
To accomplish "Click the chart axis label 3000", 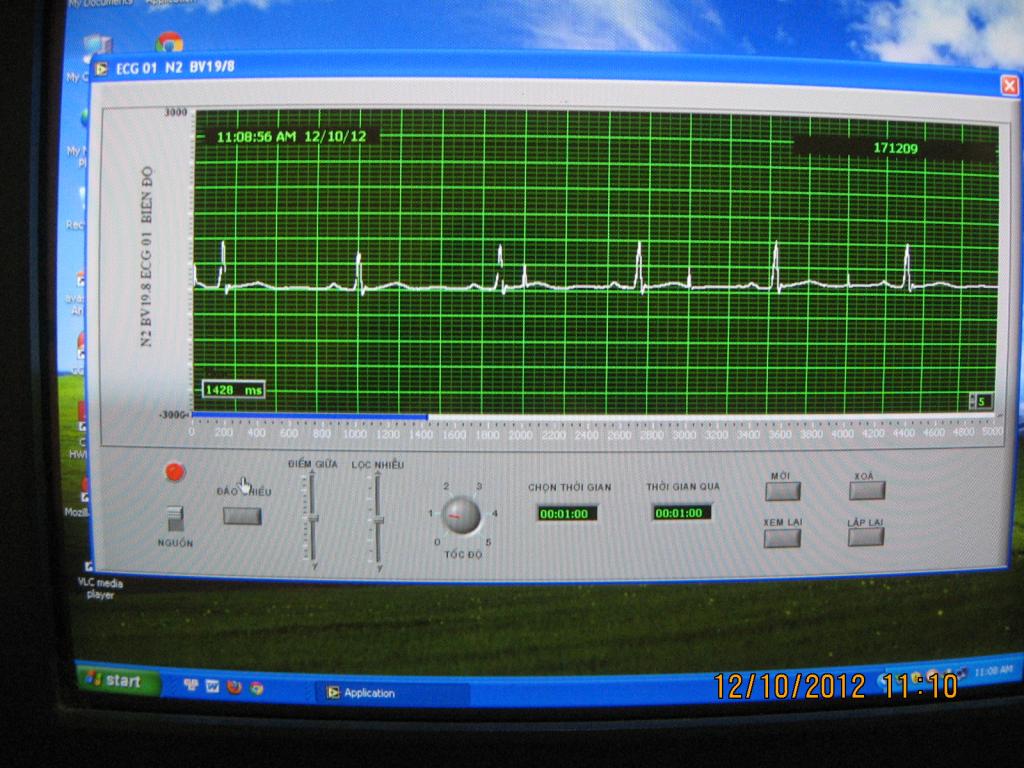I will pos(175,112).
